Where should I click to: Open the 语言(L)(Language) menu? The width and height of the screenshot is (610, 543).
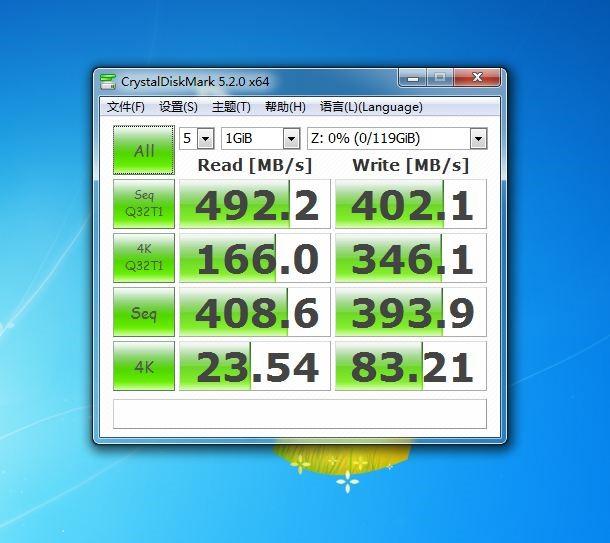click(x=371, y=107)
